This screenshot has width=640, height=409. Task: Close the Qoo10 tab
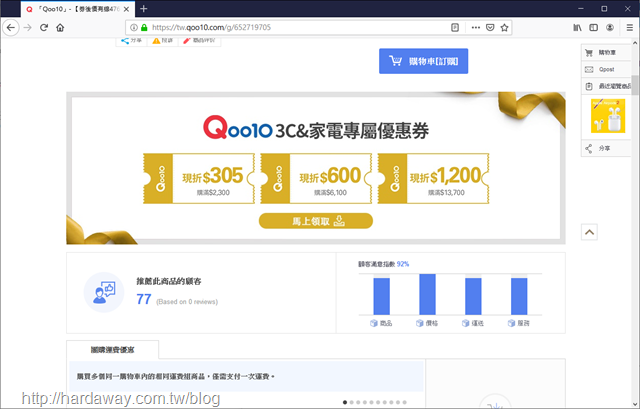point(127,9)
